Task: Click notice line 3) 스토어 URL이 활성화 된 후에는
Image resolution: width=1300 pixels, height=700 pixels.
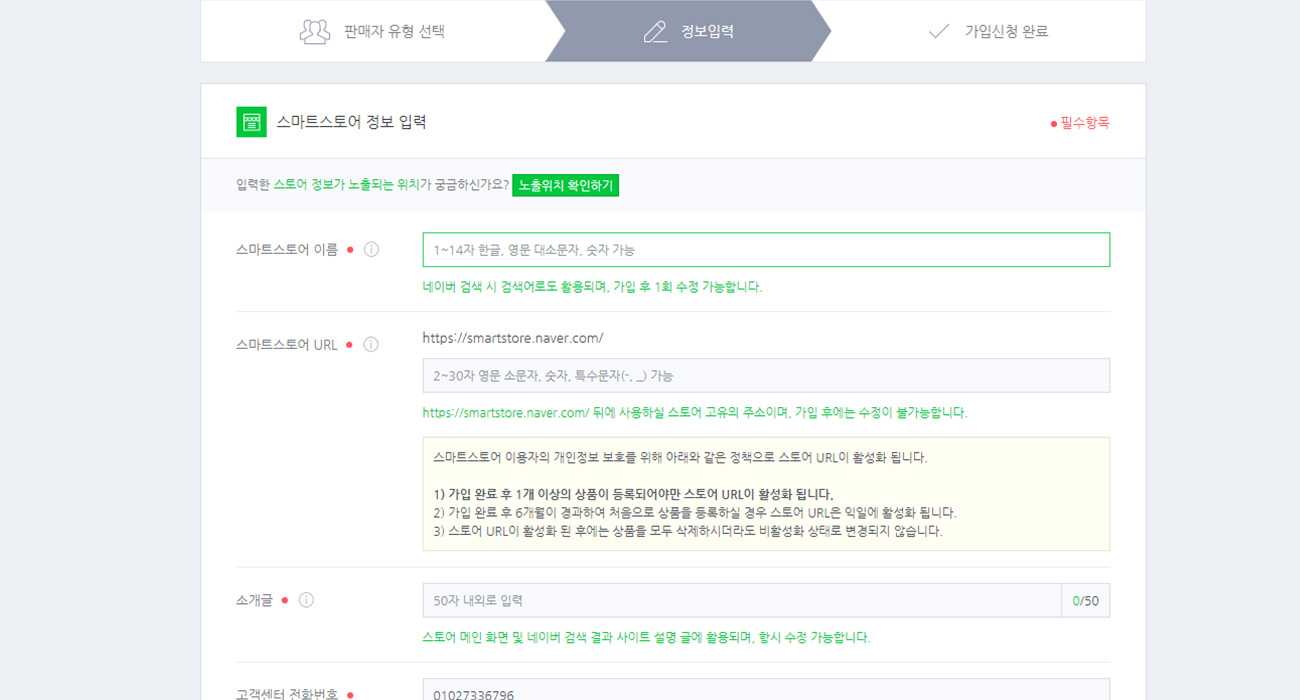Action: [688, 531]
